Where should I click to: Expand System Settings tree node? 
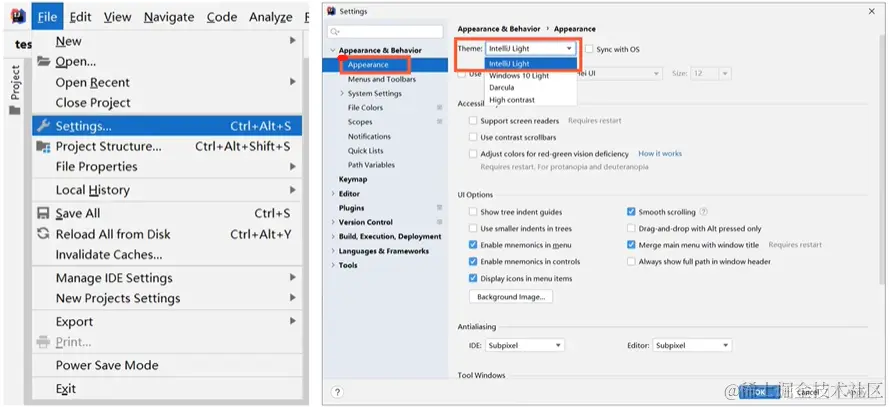click(342, 93)
